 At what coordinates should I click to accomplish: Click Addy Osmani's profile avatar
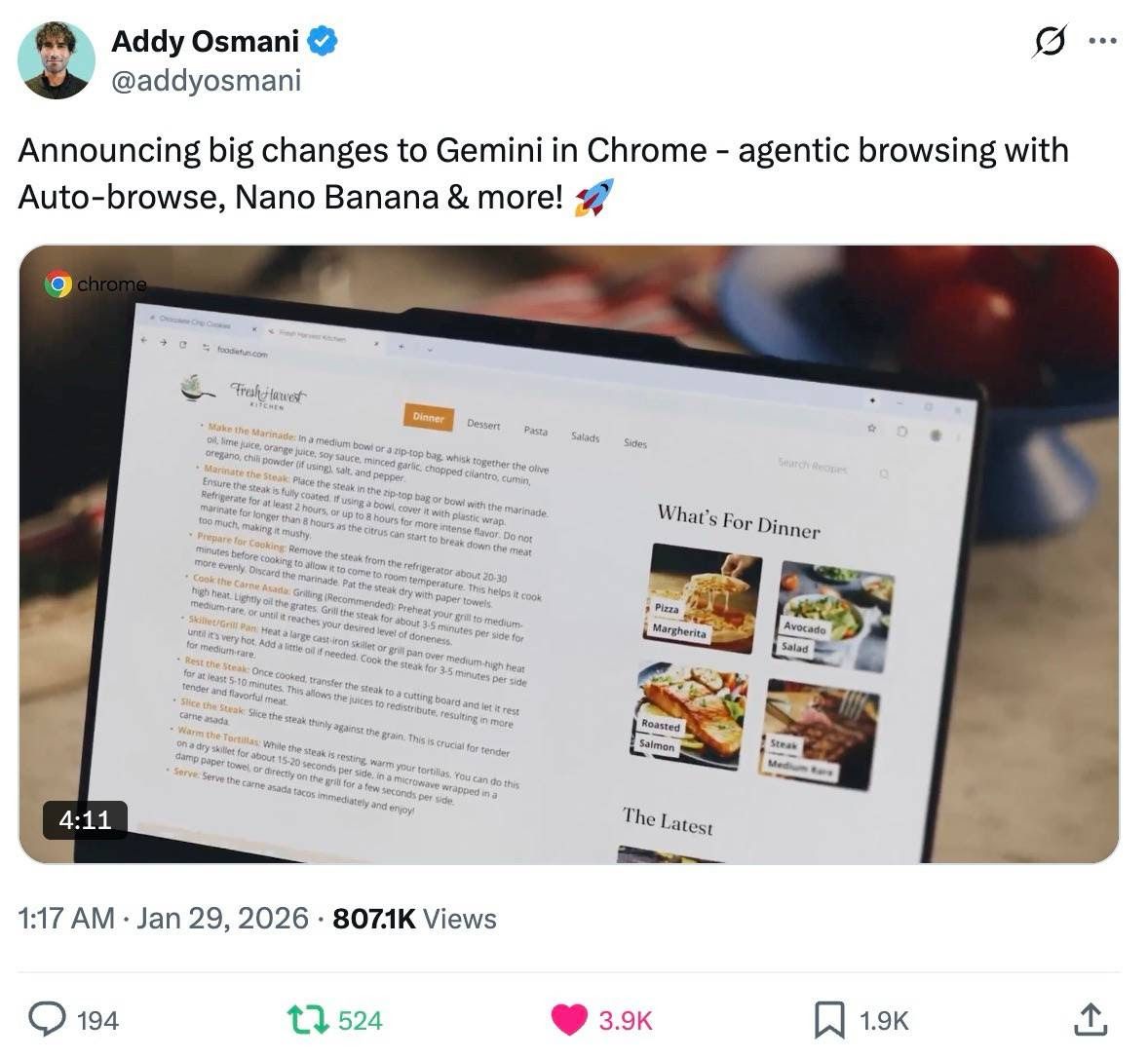click(57, 59)
